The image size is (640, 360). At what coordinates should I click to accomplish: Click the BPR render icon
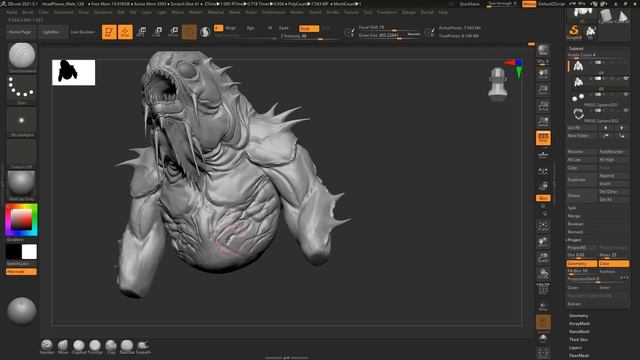[543, 51]
